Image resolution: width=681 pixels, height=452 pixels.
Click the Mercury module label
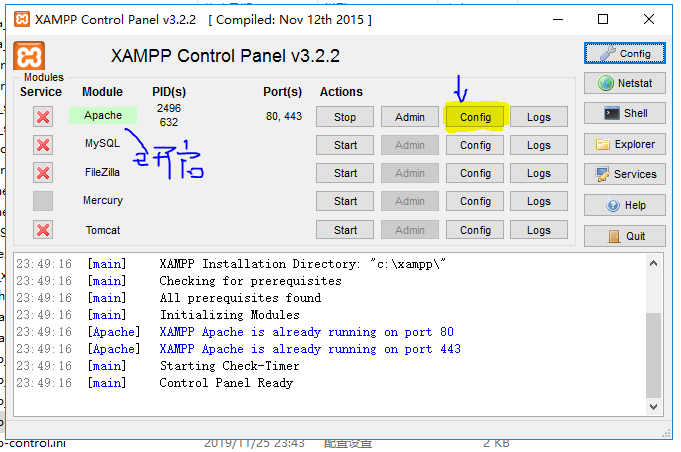tap(103, 200)
